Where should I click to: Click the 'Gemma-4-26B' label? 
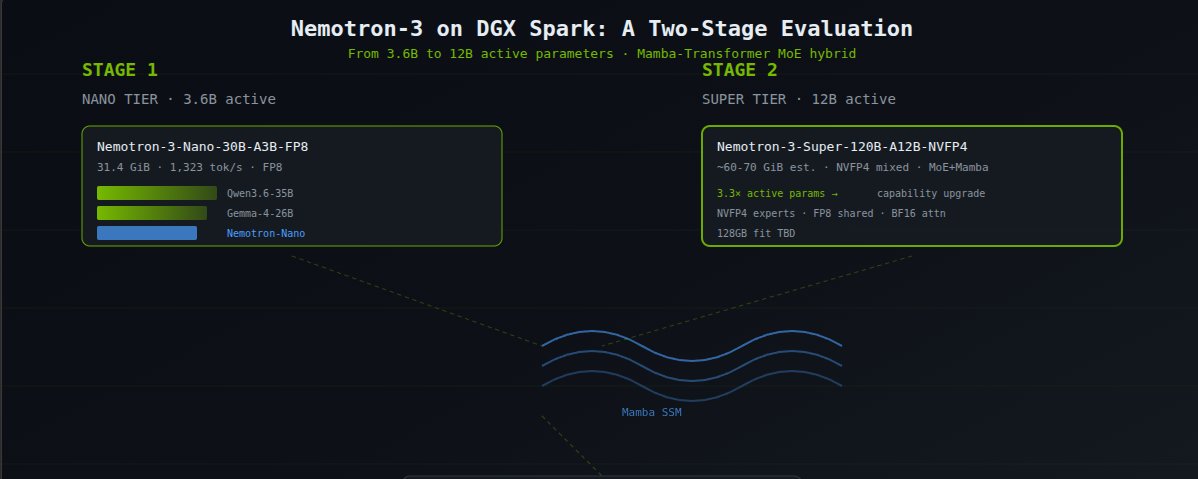click(260, 213)
